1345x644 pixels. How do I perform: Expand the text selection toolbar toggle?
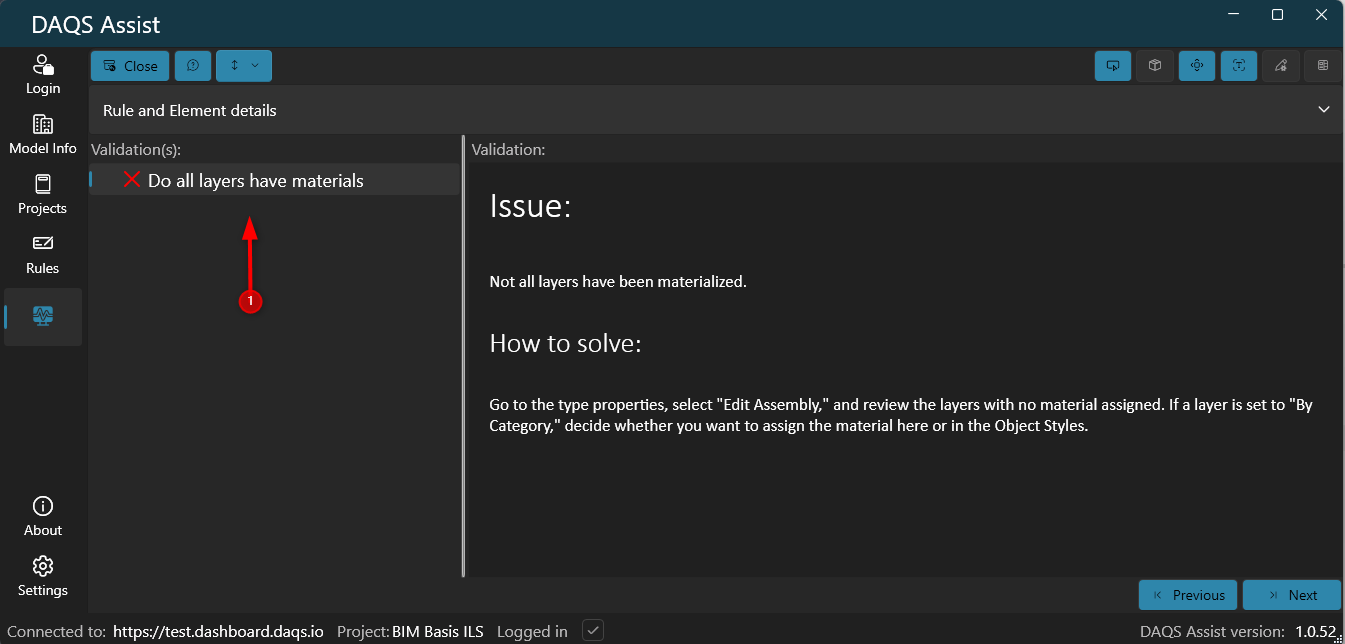(x=1239, y=65)
